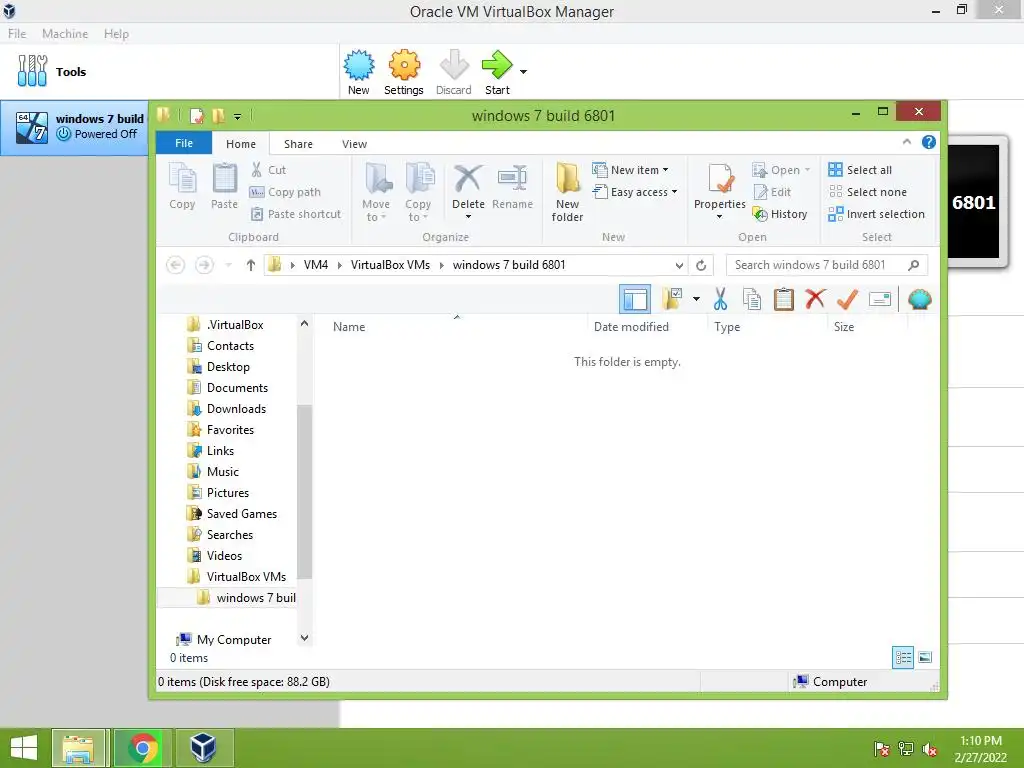Open the Move to dropdown
The width and height of the screenshot is (1024, 768).
[376, 193]
